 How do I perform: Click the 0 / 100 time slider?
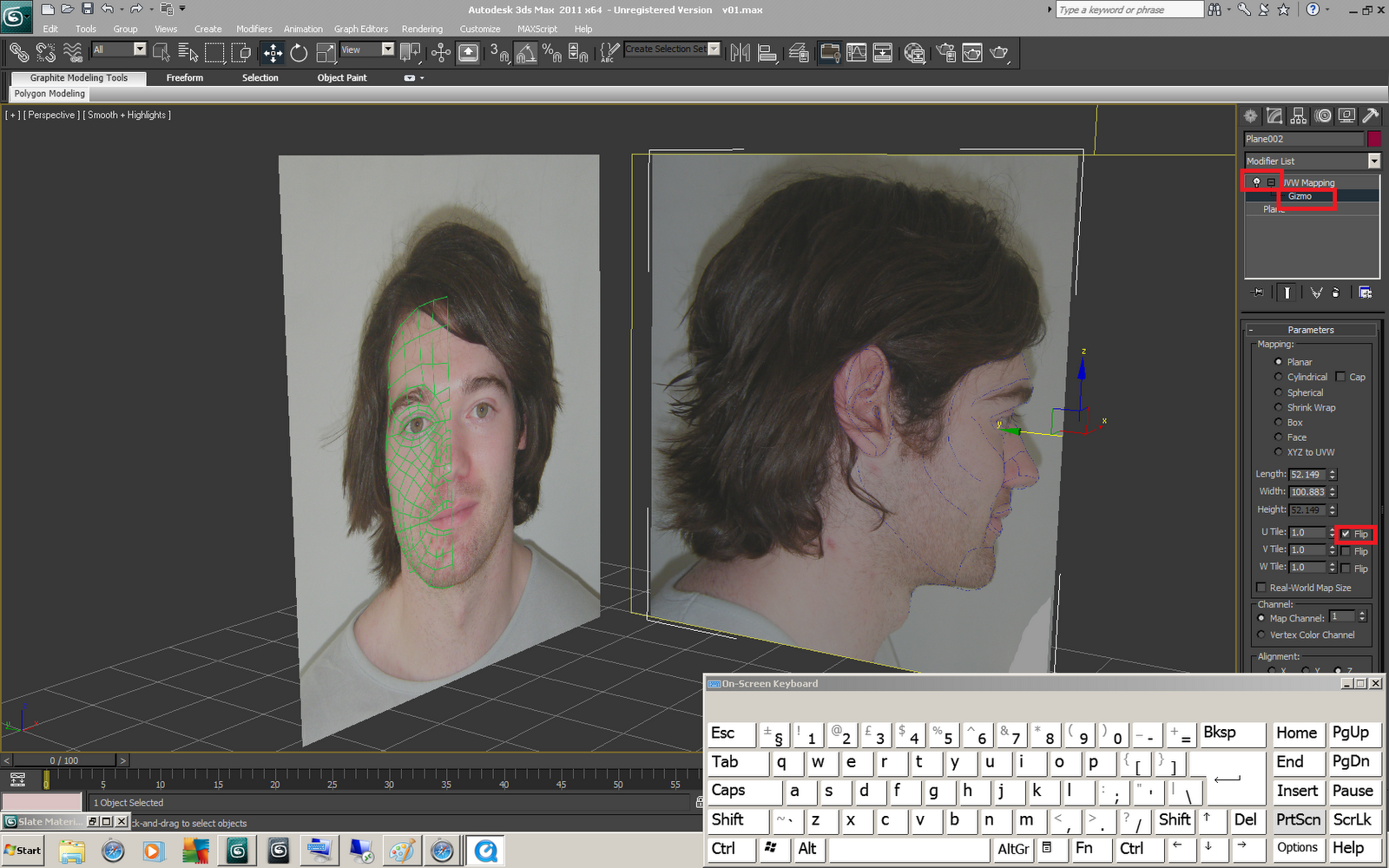coord(63,760)
